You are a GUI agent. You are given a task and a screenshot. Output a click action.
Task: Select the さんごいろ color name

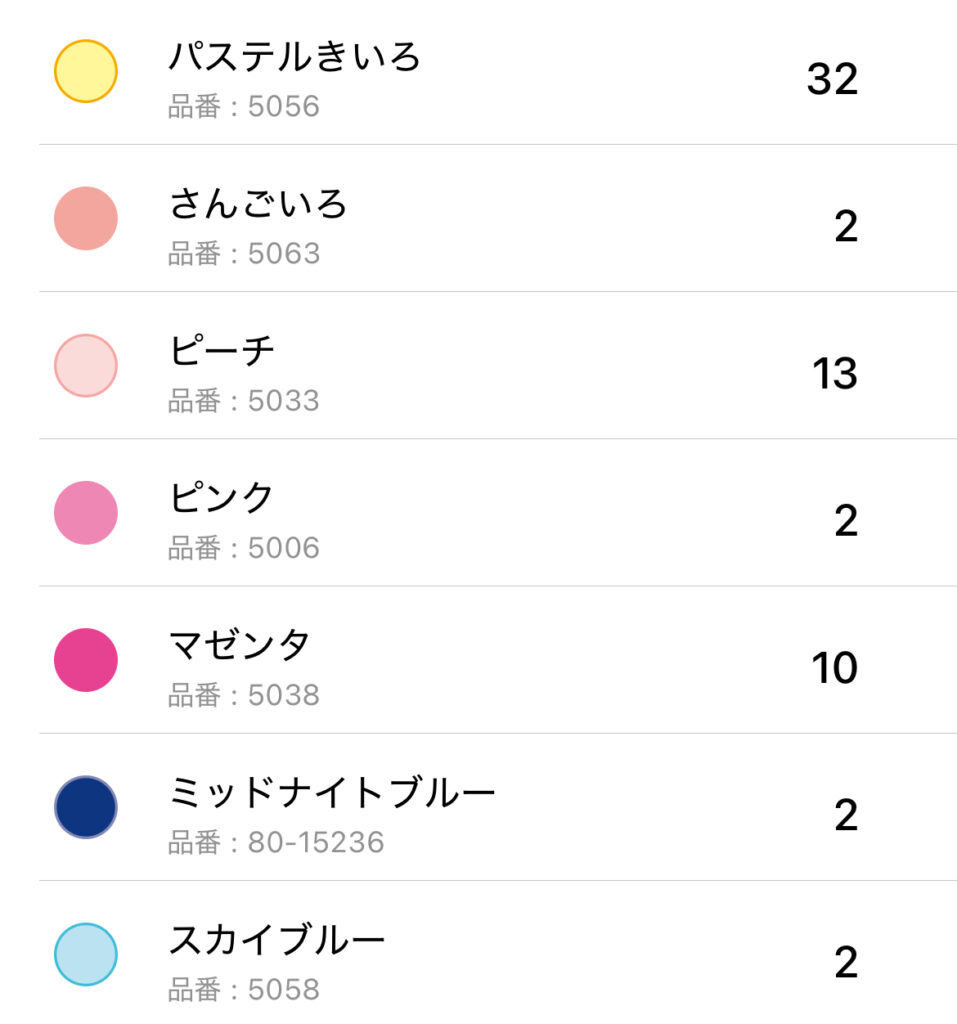pos(257,204)
